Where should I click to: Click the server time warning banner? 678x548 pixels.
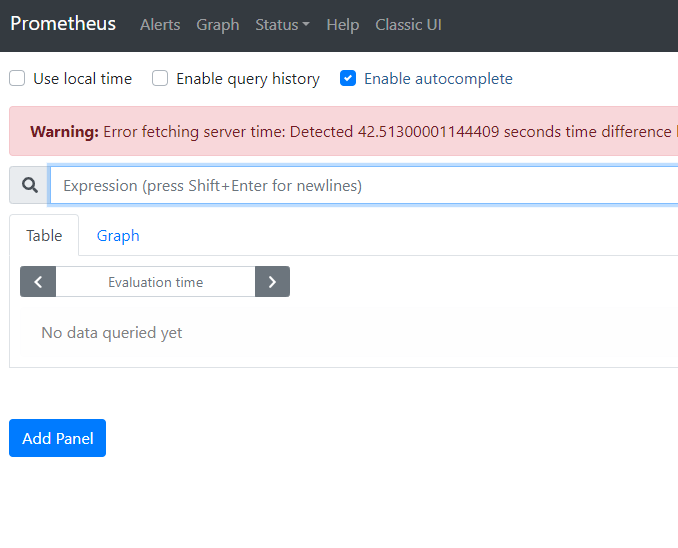pyautogui.click(x=350, y=131)
